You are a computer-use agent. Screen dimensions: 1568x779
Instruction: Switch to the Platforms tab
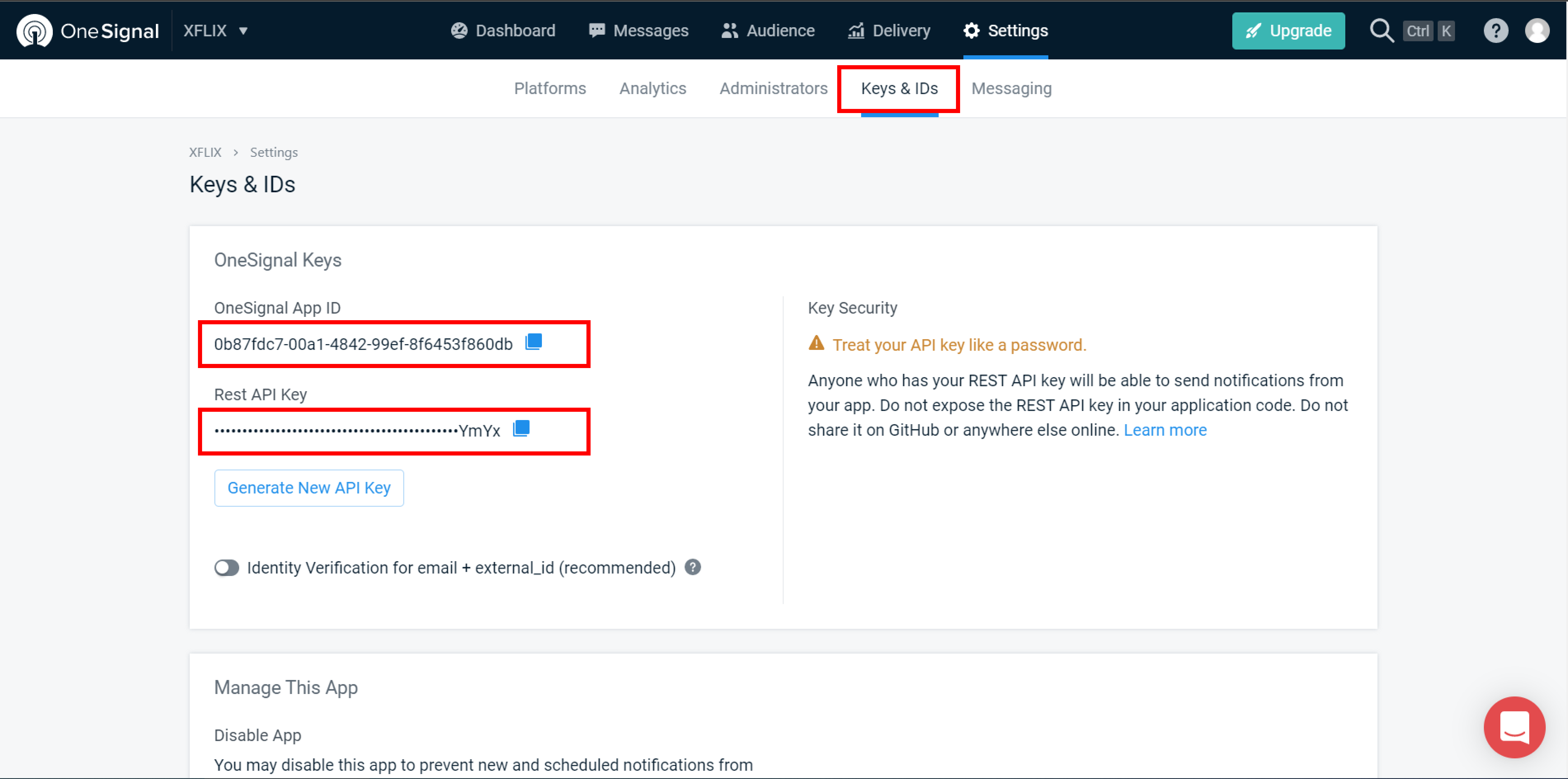click(550, 88)
